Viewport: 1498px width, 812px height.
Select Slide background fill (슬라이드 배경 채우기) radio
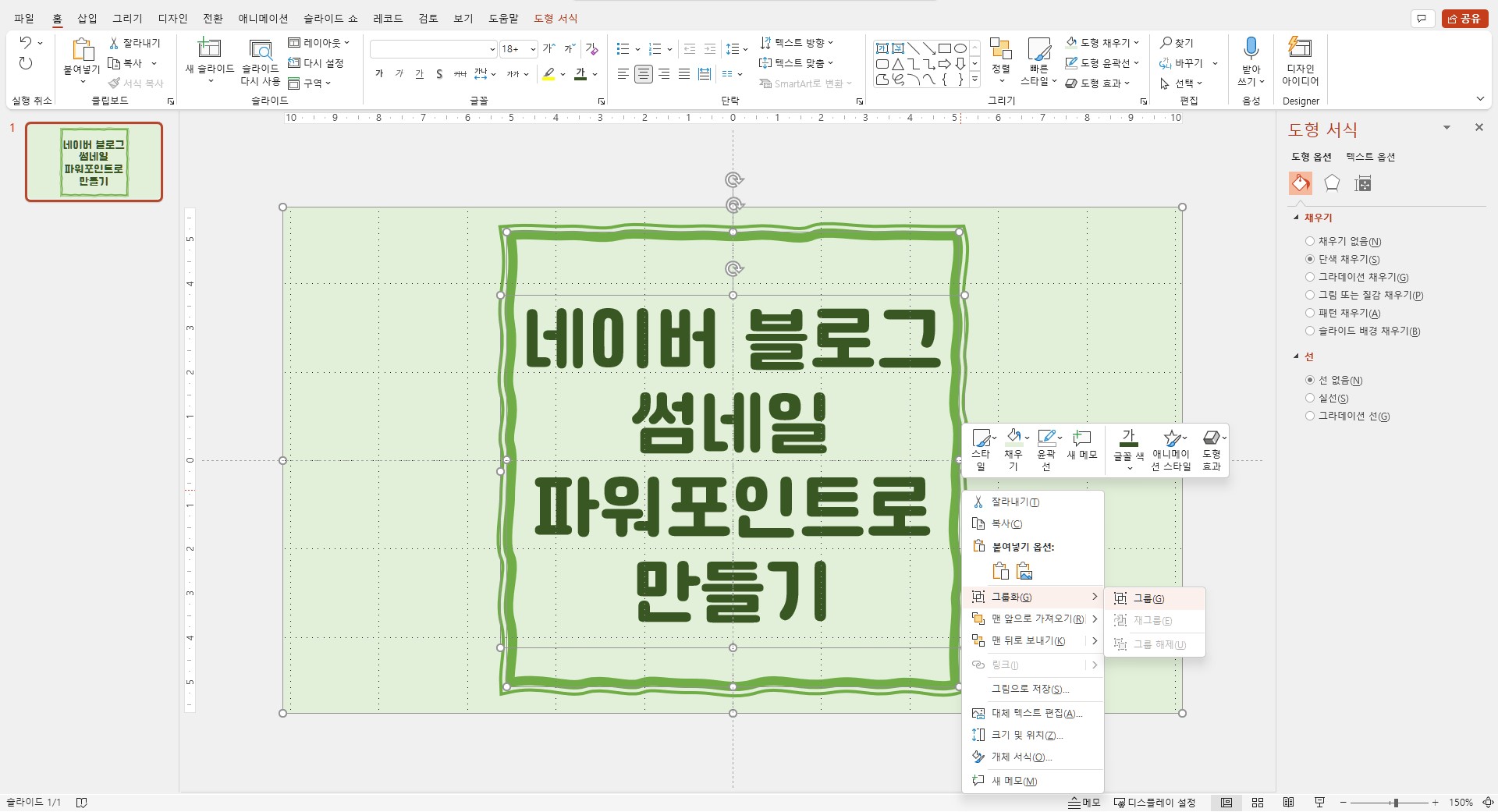click(x=1310, y=331)
